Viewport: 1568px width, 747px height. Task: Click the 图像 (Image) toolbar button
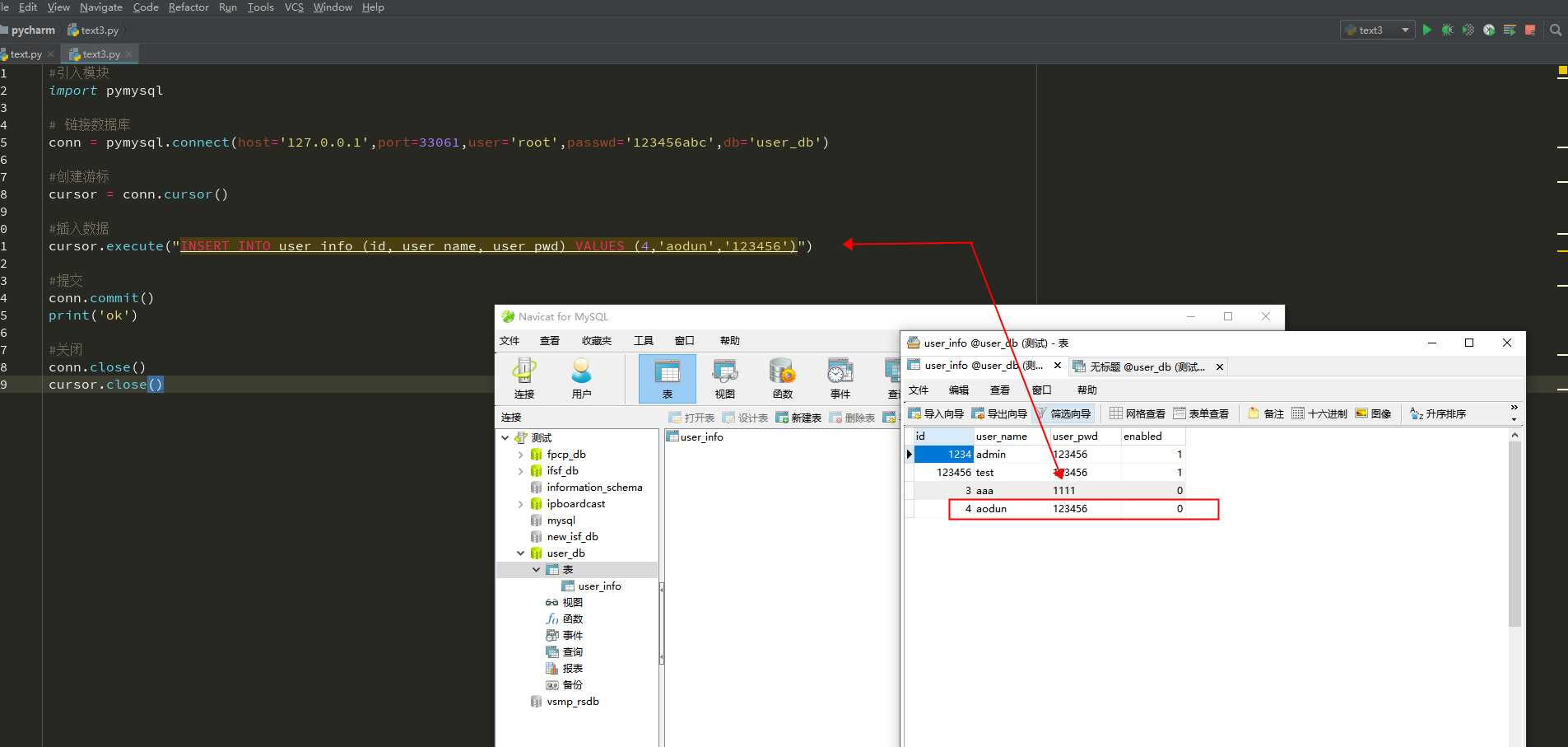pyautogui.click(x=1374, y=413)
